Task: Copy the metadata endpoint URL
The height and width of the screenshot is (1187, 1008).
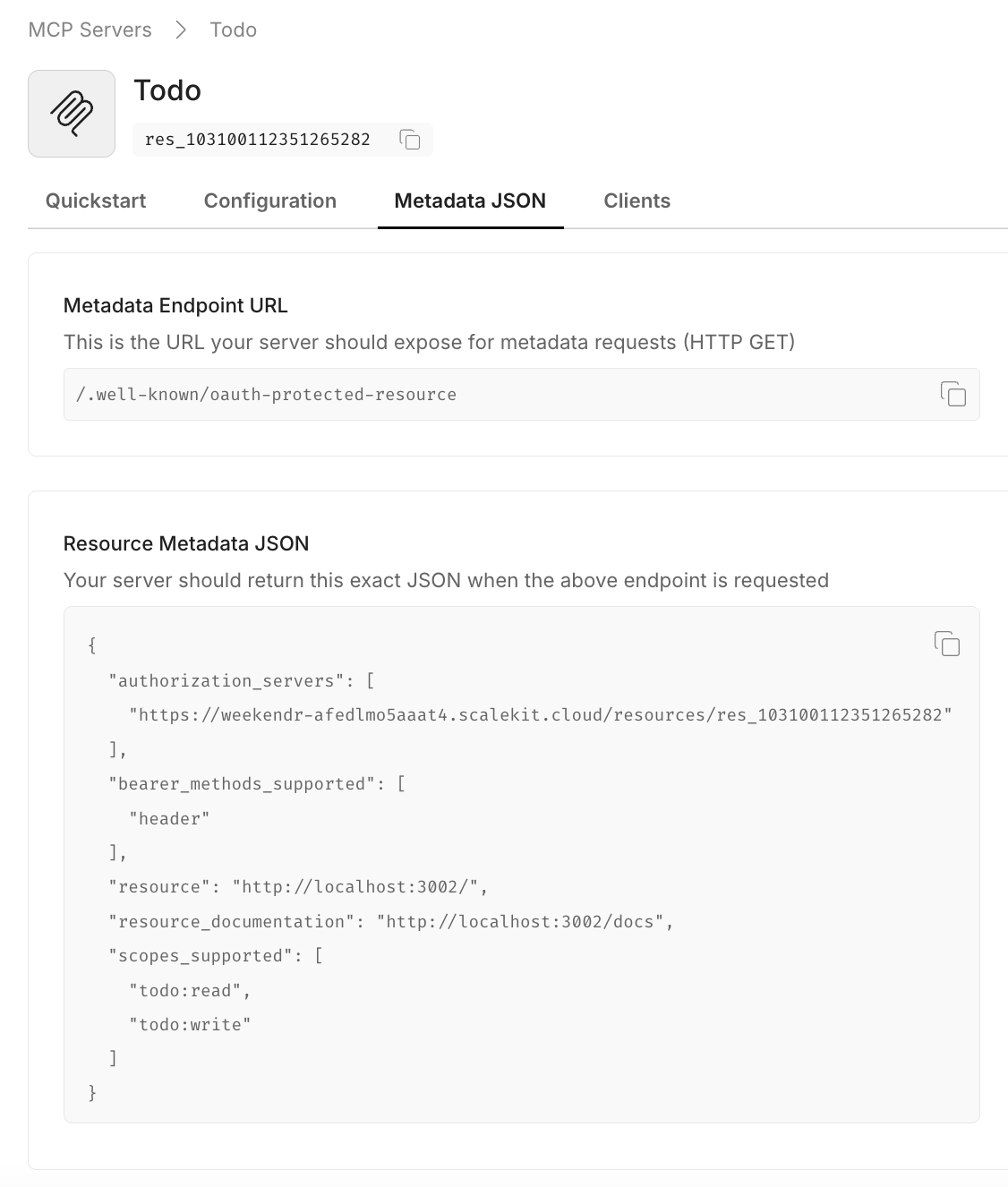Action: [x=952, y=394]
